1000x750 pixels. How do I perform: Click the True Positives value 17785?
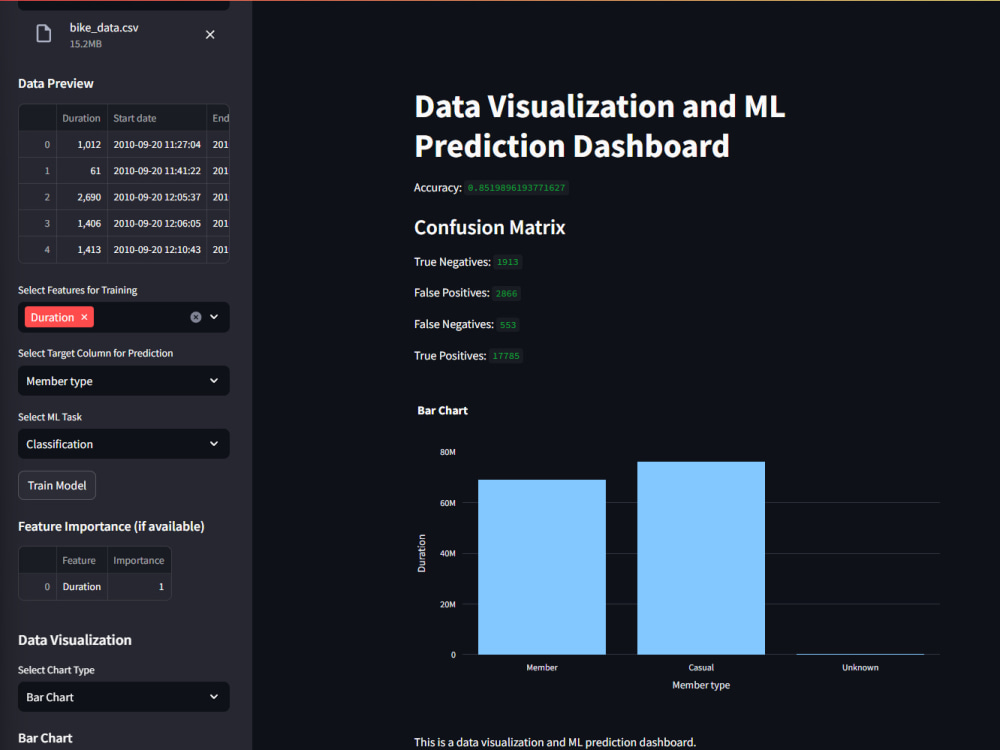click(x=506, y=356)
